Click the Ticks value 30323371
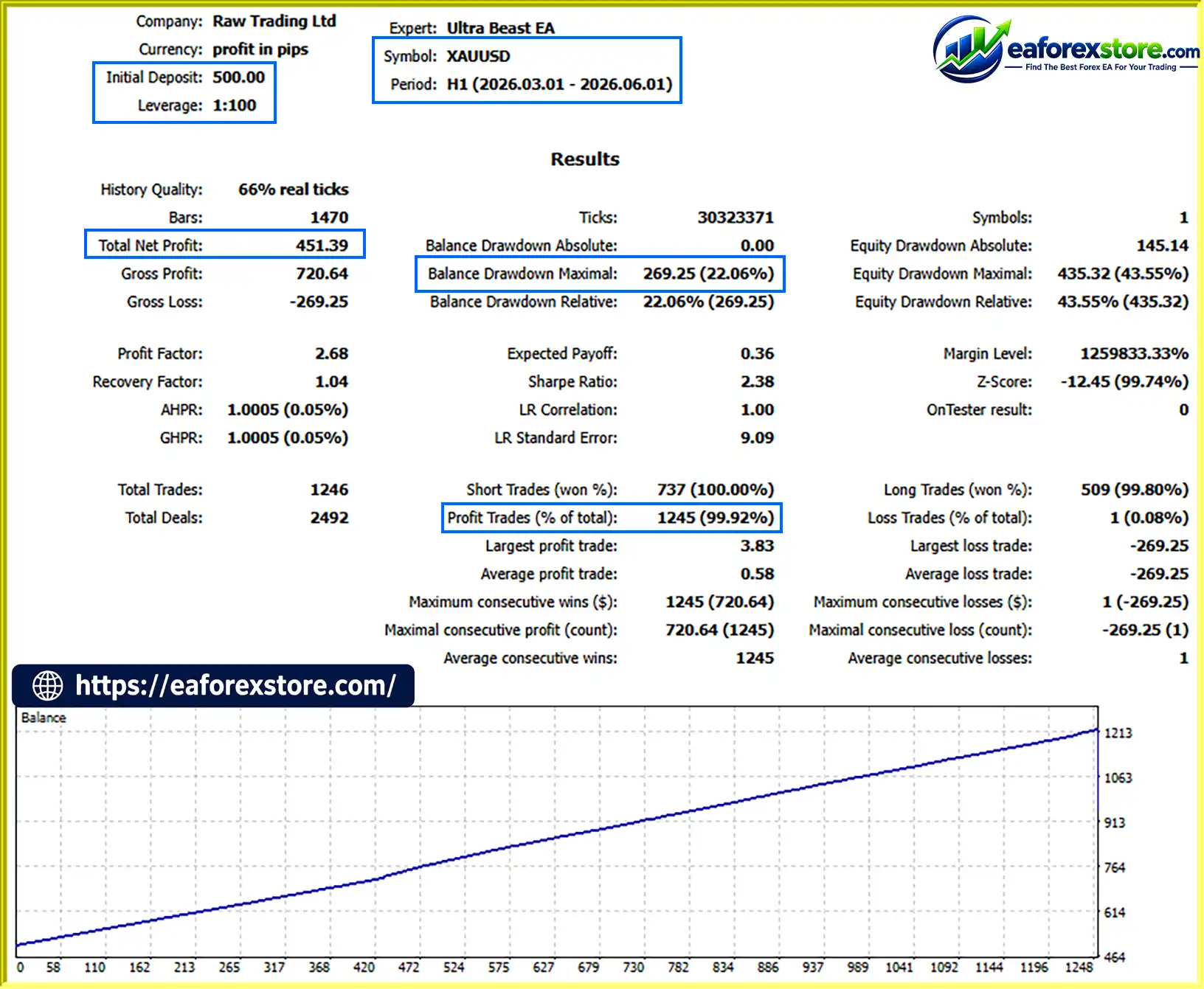Screen dimensions: 1204x989 (736, 218)
